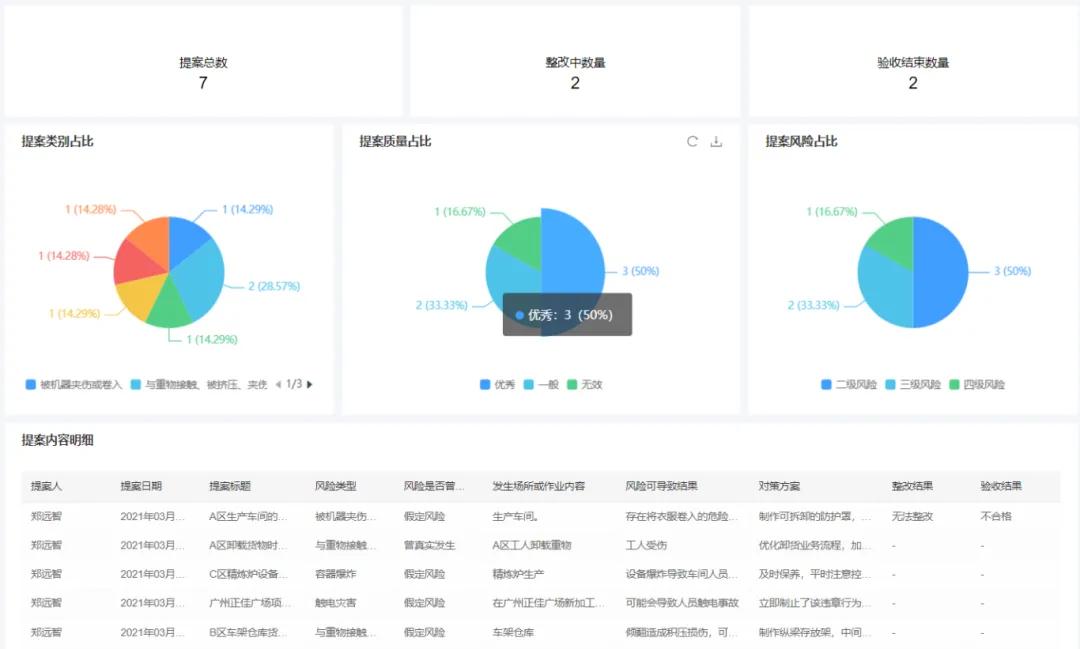Click the orange slice of category pie
Image resolution: width=1080 pixels, height=649 pixels.
[151, 238]
